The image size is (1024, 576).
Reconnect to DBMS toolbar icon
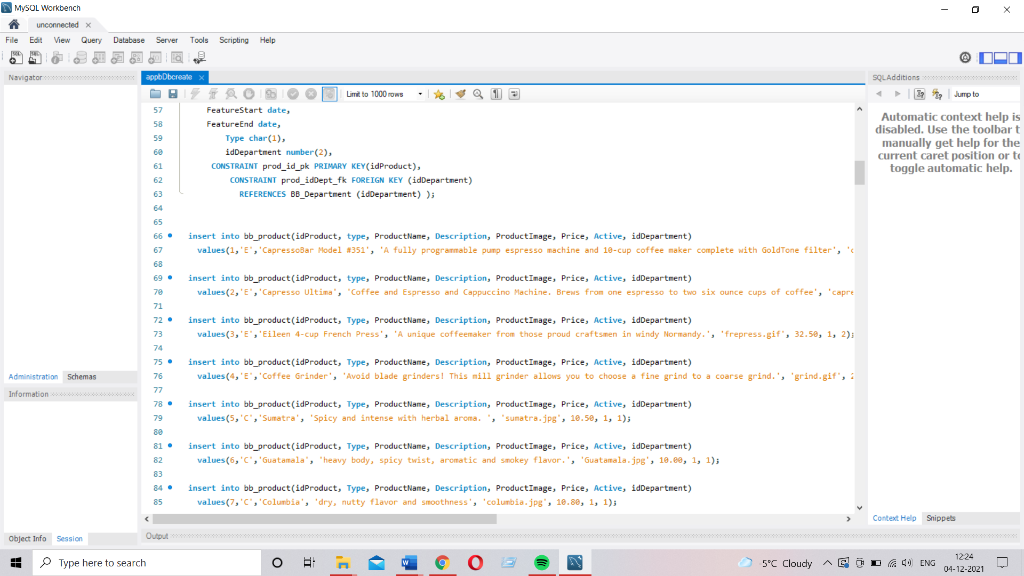coord(199,58)
